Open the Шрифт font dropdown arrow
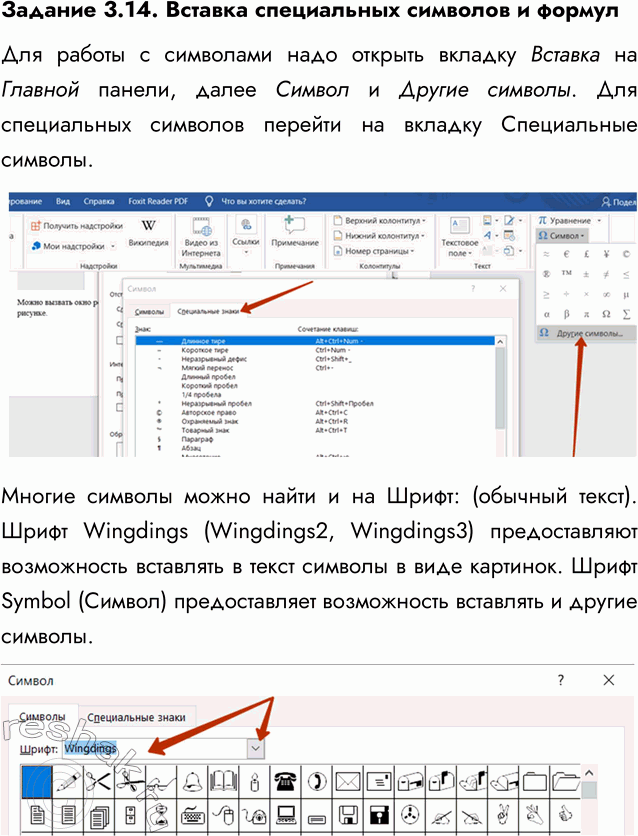Image resolution: width=638 pixels, height=836 pixels. (257, 748)
